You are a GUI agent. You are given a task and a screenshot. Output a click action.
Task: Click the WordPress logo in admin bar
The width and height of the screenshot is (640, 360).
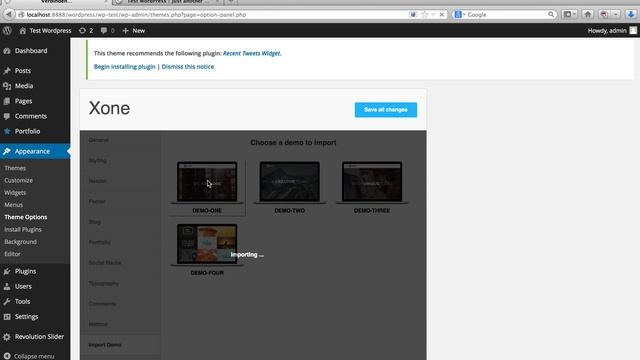(7, 31)
